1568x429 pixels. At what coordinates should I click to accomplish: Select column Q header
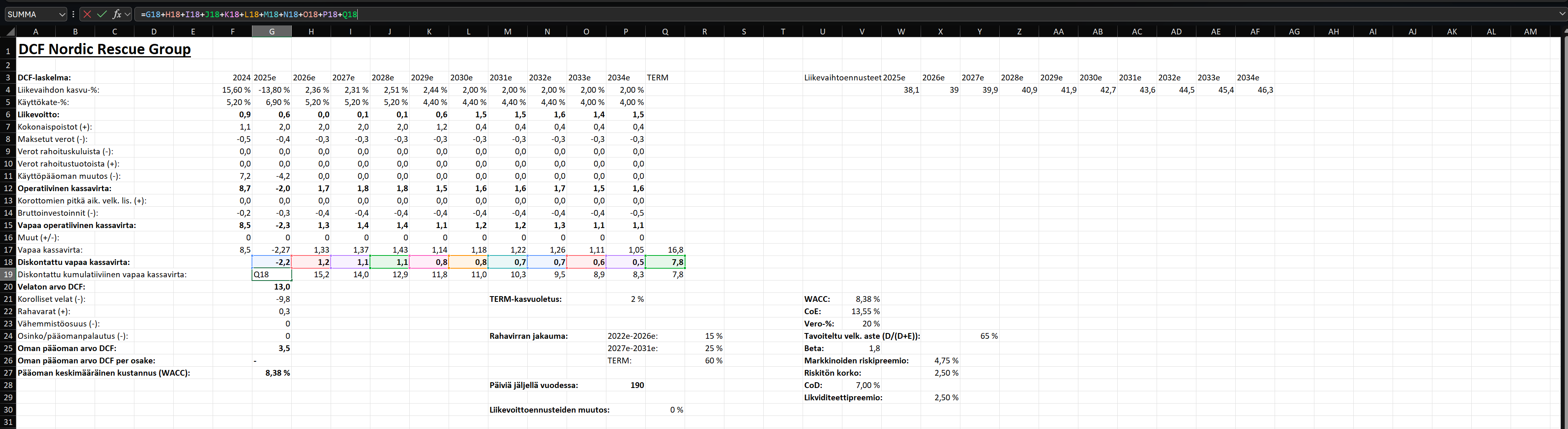665,32
